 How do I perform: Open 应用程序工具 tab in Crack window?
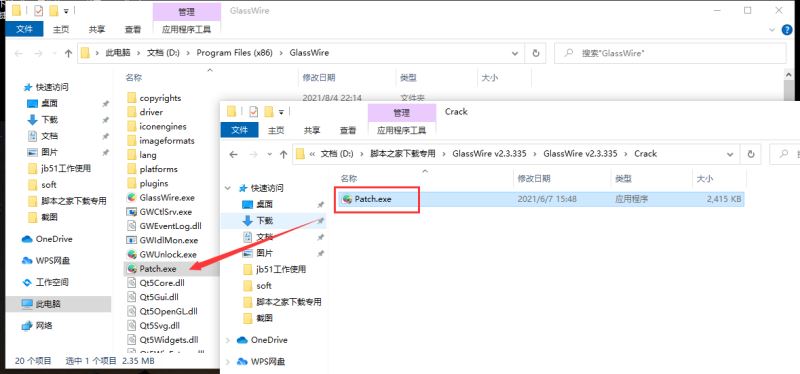click(x=402, y=130)
